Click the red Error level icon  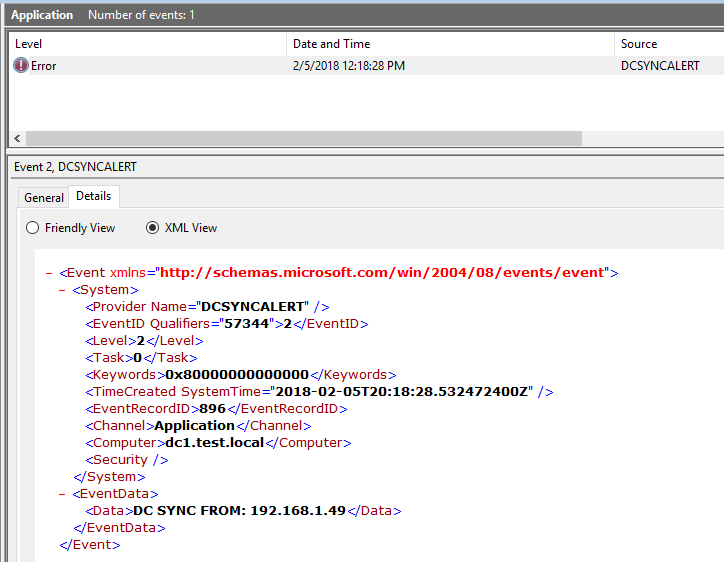click(x=21, y=66)
